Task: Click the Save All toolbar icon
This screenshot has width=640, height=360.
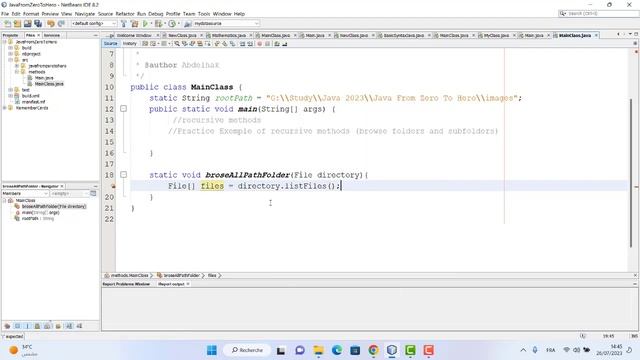Action: coord(38,24)
